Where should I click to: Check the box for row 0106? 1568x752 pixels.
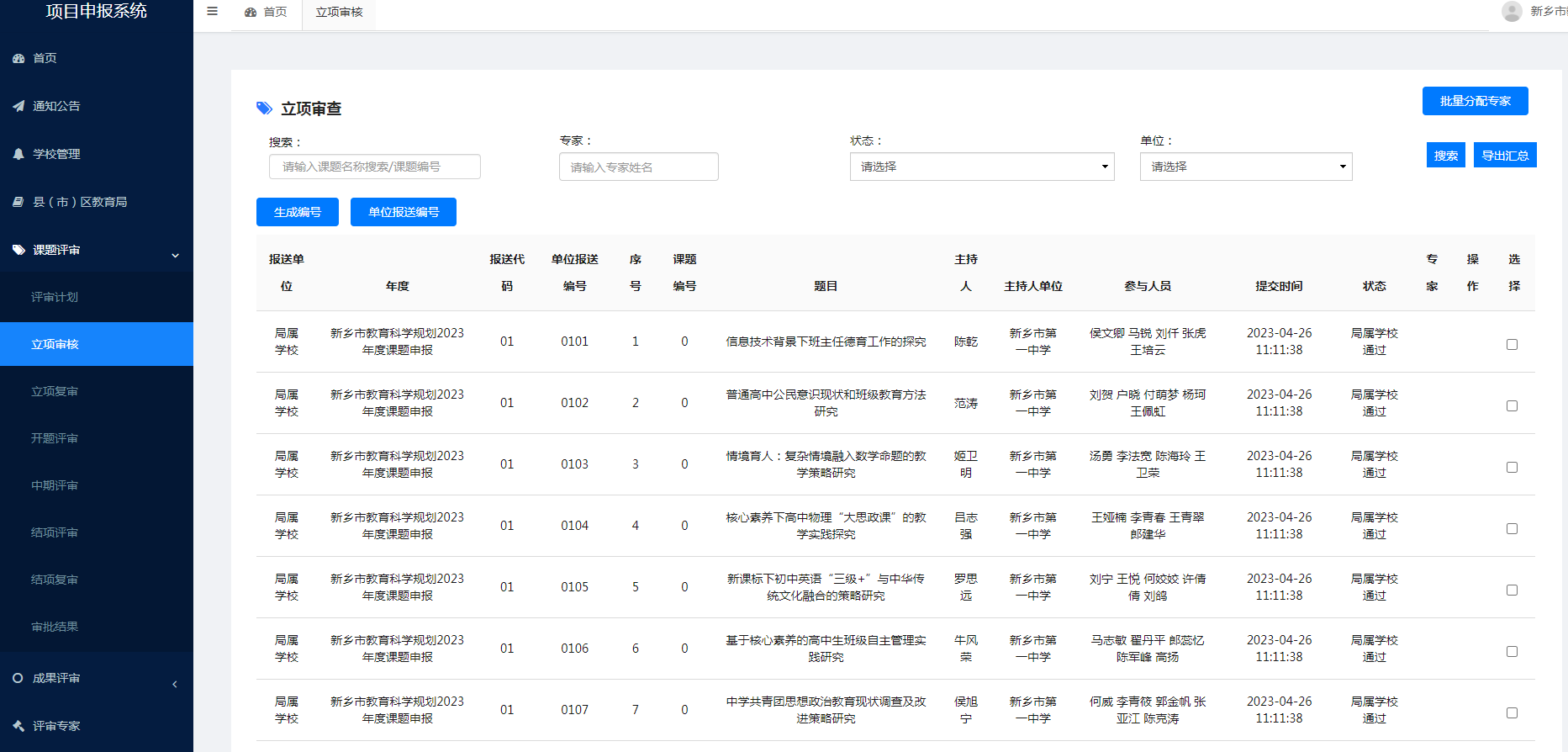coord(1512,651)
